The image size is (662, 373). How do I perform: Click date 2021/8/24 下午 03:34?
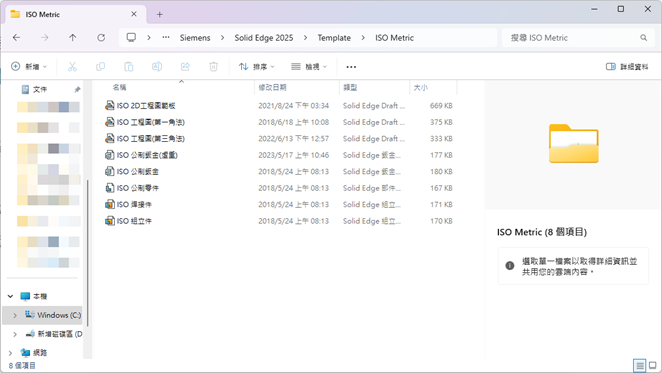pos(293,106)
